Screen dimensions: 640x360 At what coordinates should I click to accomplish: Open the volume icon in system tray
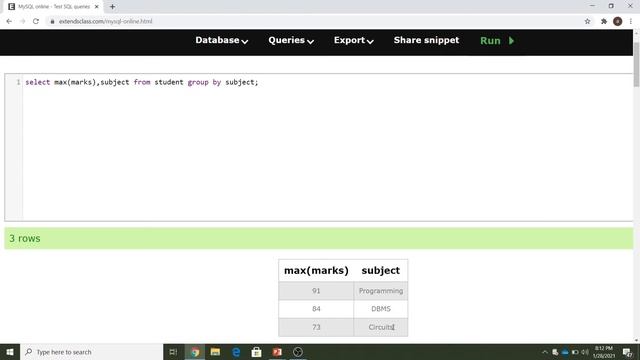(x=585, y=352)
